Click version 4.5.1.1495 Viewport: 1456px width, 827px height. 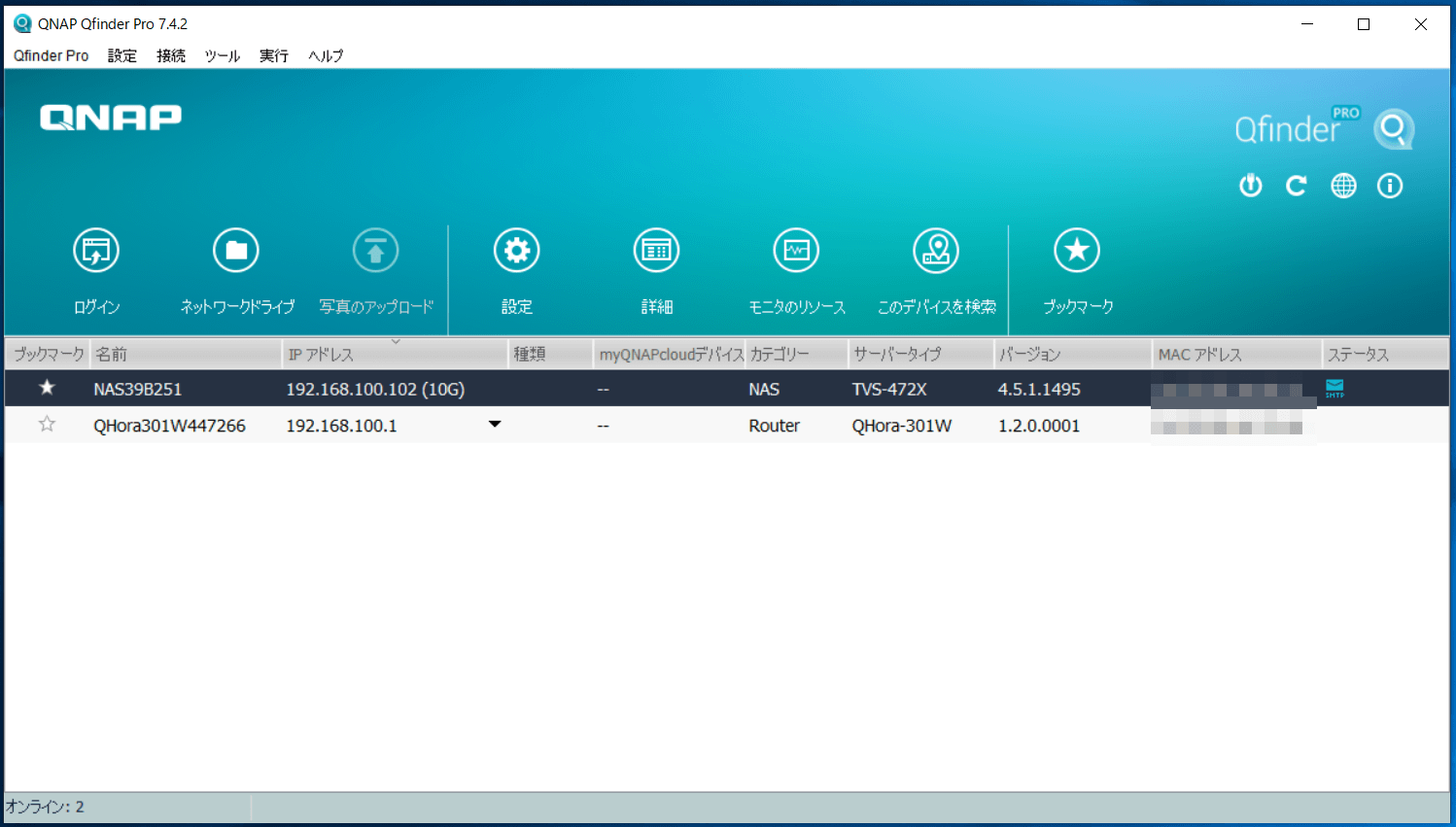pyautogui.click(x=1039, y=389)
